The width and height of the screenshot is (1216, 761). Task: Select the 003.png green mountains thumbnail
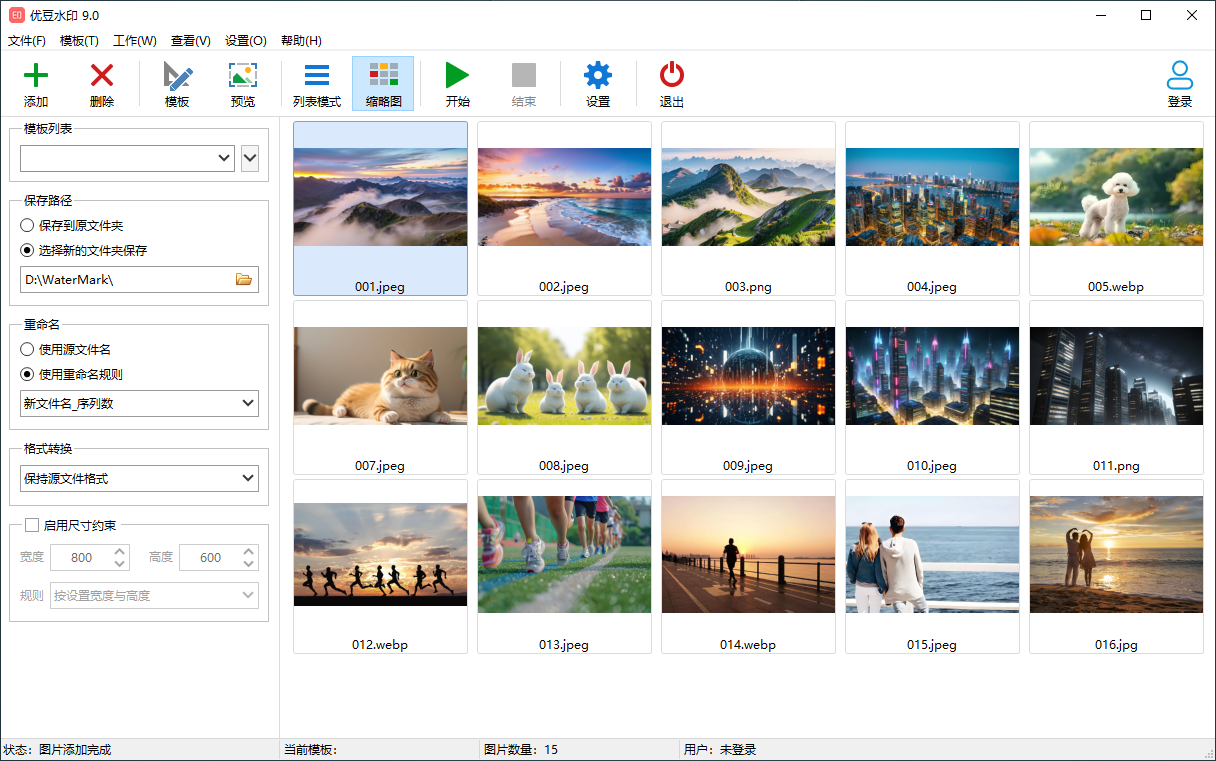click(748, 209)
